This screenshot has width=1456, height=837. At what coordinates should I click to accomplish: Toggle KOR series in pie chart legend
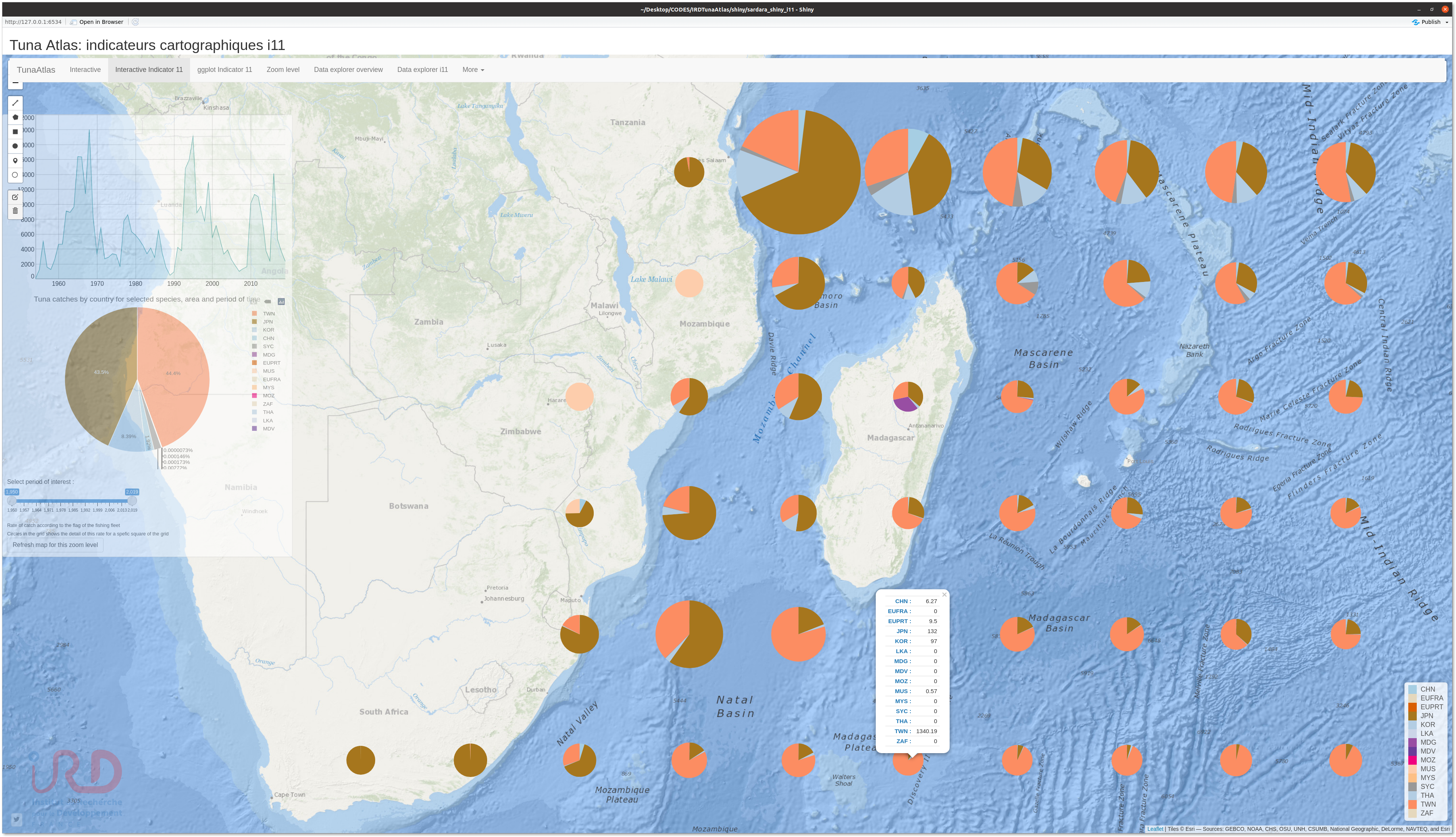pyautogui.click(x=268, y=330)
